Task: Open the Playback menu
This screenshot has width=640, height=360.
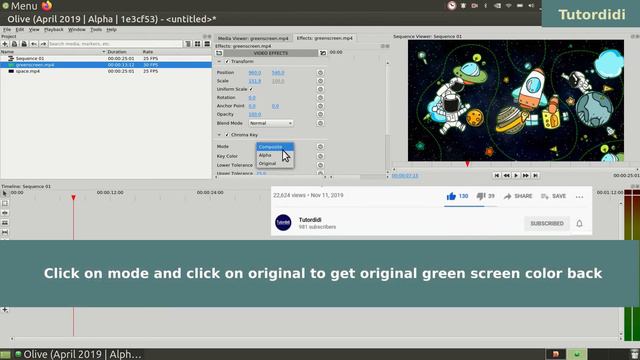Action: pyautogui.click(x=53, y=30)
